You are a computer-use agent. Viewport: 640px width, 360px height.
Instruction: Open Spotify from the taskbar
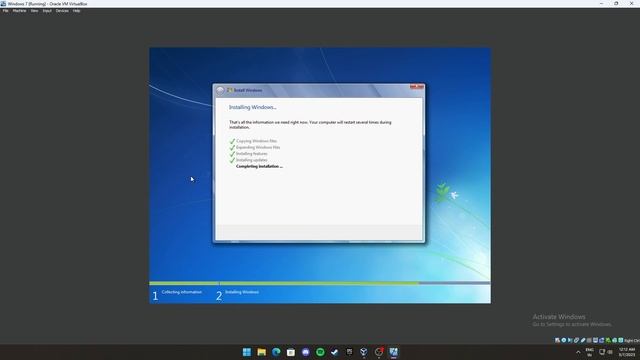[x=320, y=352]
